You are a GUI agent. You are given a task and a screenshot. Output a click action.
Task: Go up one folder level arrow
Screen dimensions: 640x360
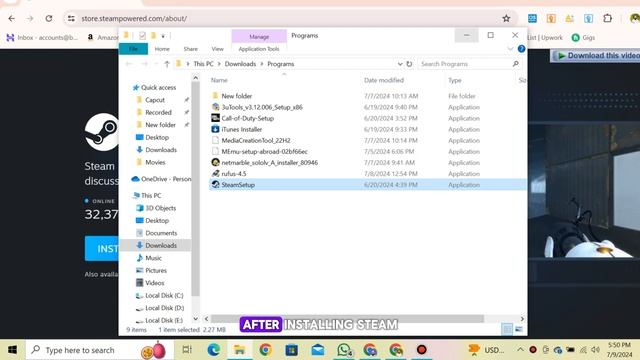coord(167,64)
